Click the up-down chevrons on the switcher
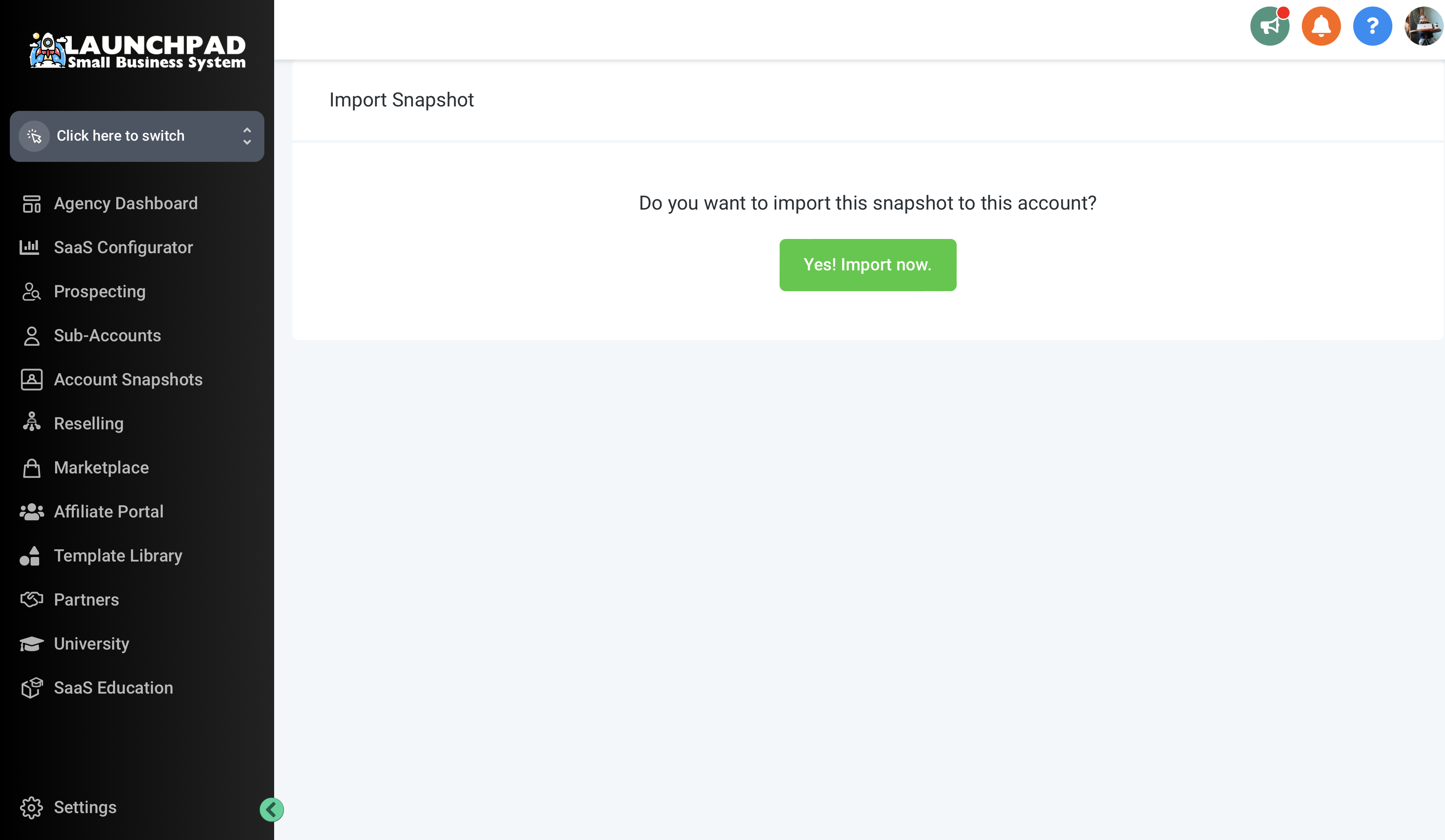Image resolution: width=1445 pixels, height=840 pixels. tap(247, 136)
